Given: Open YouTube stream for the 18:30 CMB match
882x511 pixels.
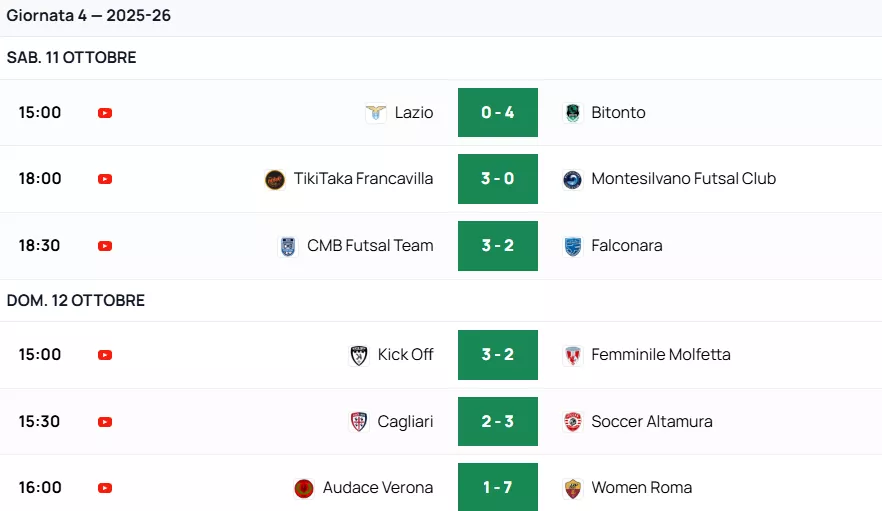Looking at the screenshot, I should 105,246.
